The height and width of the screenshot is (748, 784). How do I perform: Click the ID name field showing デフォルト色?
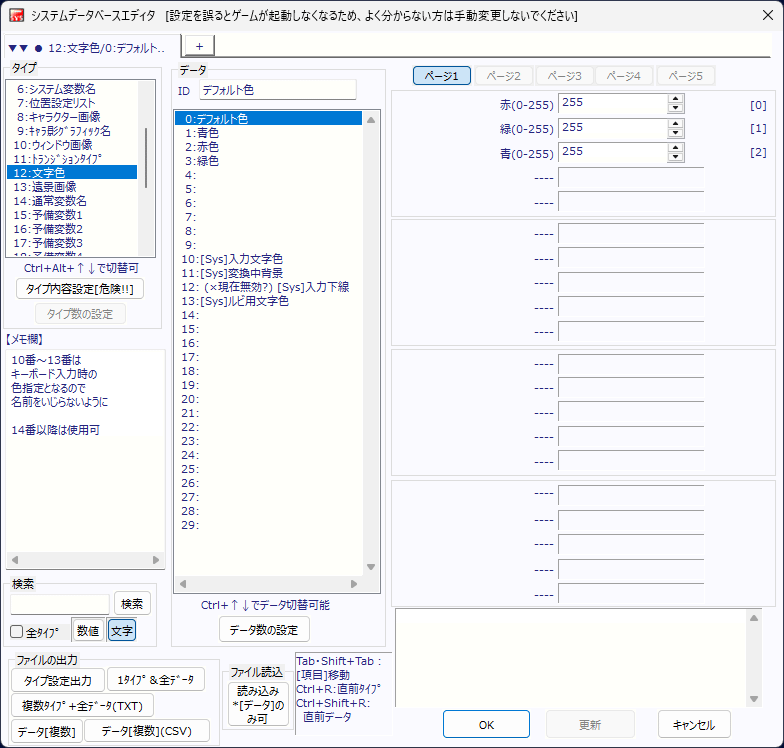[x=277, y=90]
